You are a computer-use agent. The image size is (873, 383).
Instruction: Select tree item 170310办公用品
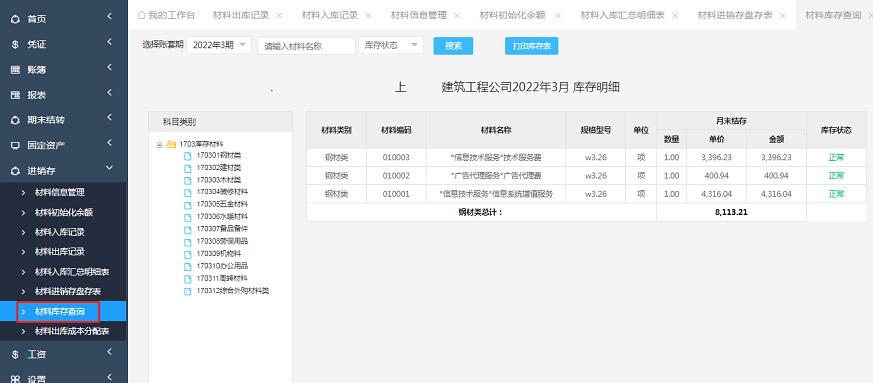click(222, 266)
